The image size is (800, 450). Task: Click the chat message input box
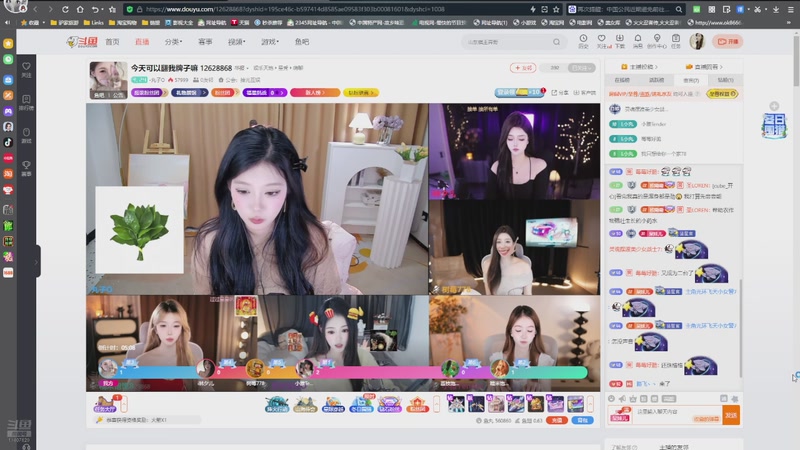[677, 414]
